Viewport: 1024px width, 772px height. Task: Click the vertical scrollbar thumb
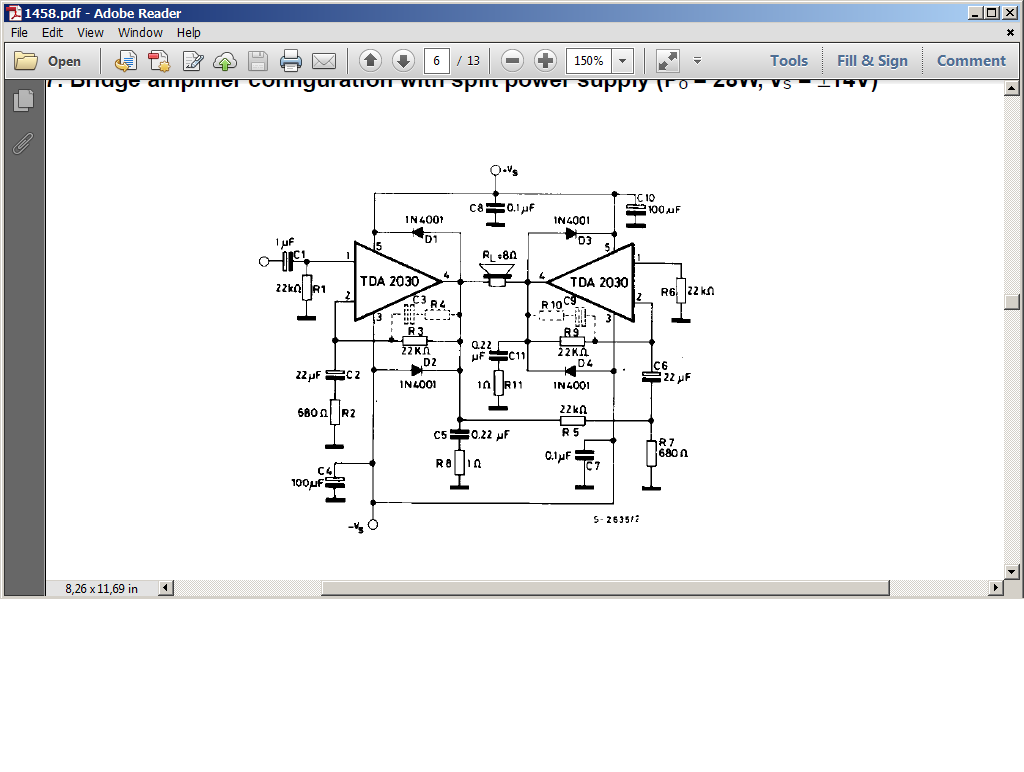tap(1012, 302)
